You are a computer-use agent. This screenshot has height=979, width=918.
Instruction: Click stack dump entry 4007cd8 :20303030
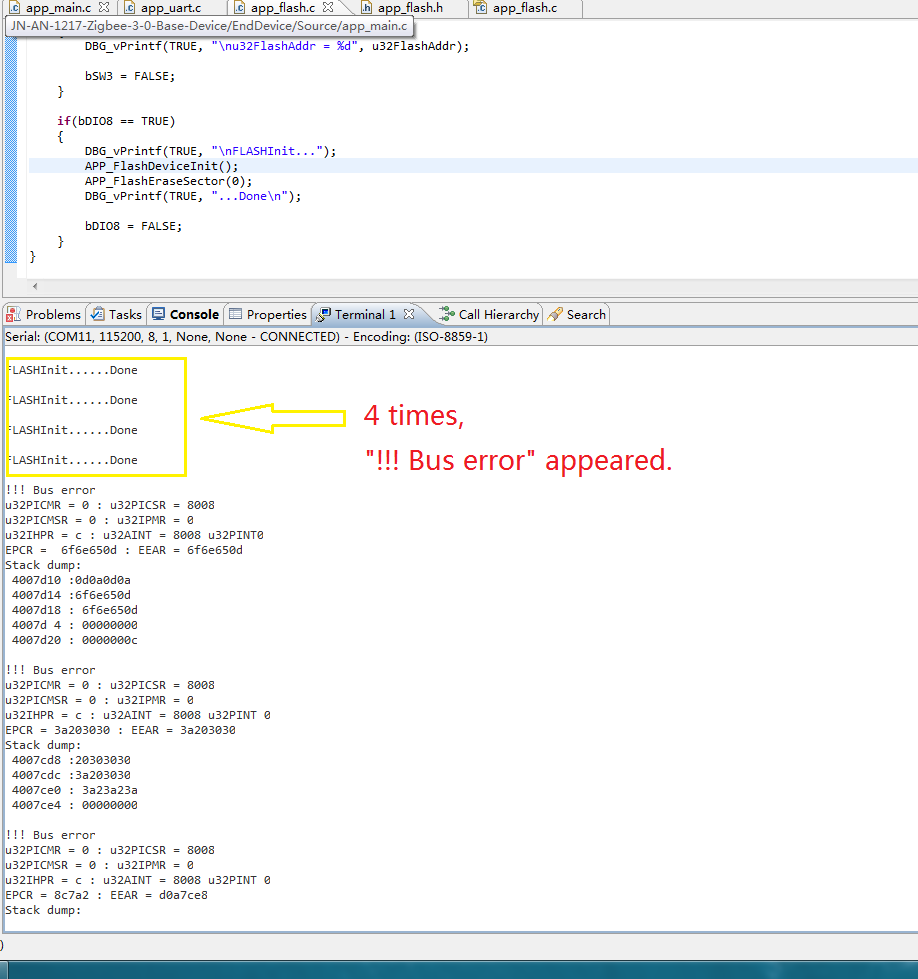[71, 760]
